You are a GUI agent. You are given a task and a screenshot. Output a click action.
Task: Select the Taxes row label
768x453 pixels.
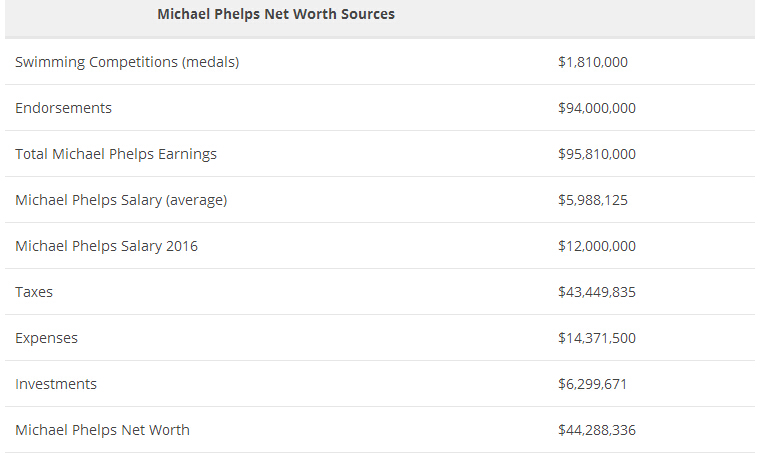[34, 292]
